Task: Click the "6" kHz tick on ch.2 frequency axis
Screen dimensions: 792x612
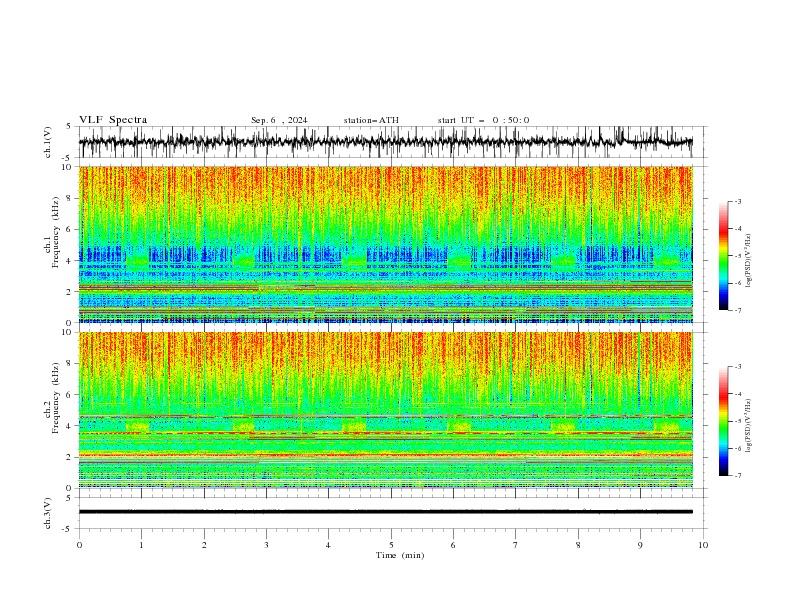Action: (70, 394)
